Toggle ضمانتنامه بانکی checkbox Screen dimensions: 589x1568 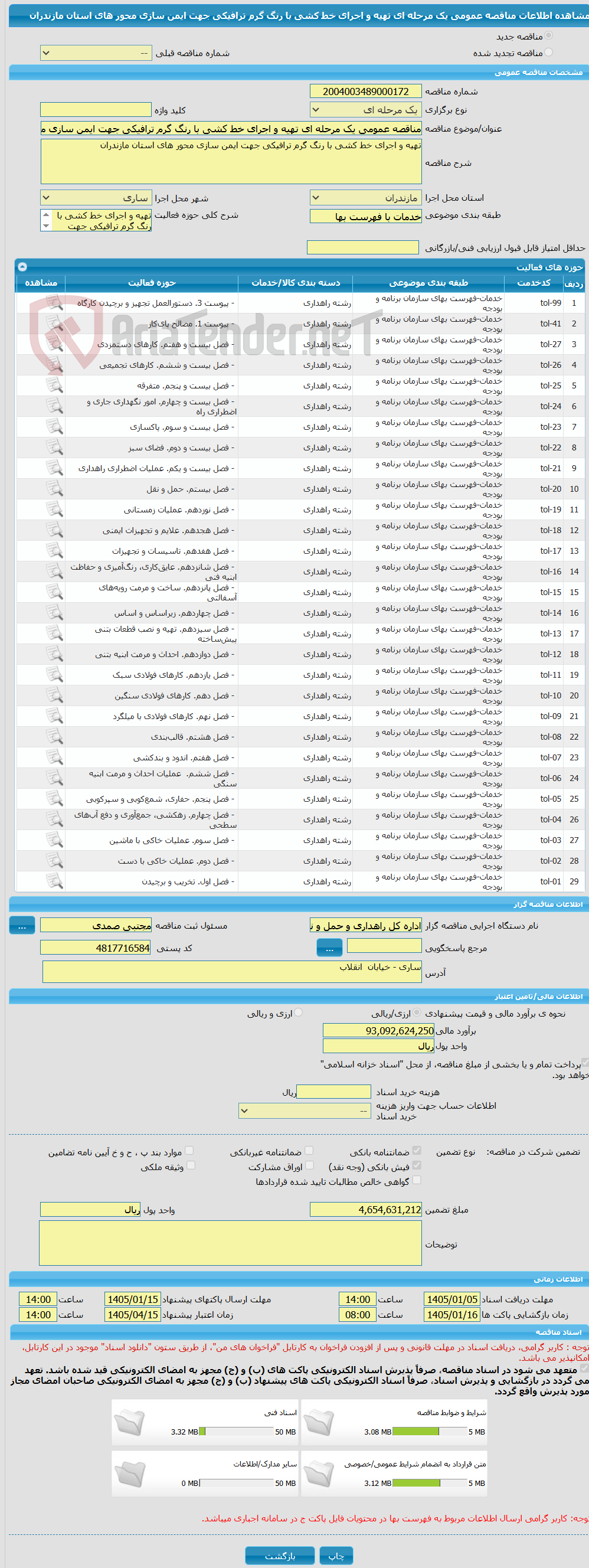point(417,1151)
